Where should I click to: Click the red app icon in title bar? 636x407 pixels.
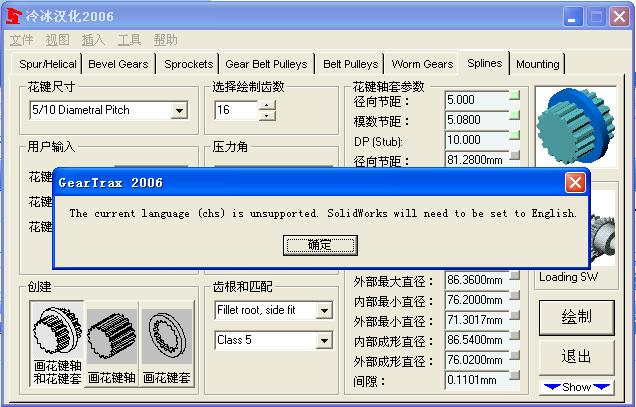click(x=14, y=16)
